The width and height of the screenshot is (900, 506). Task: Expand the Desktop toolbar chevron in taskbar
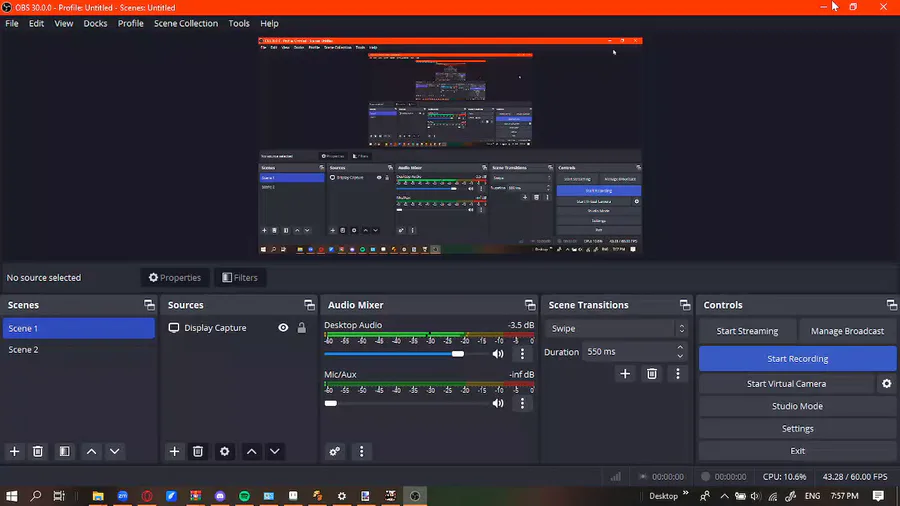tap(686, 493)
